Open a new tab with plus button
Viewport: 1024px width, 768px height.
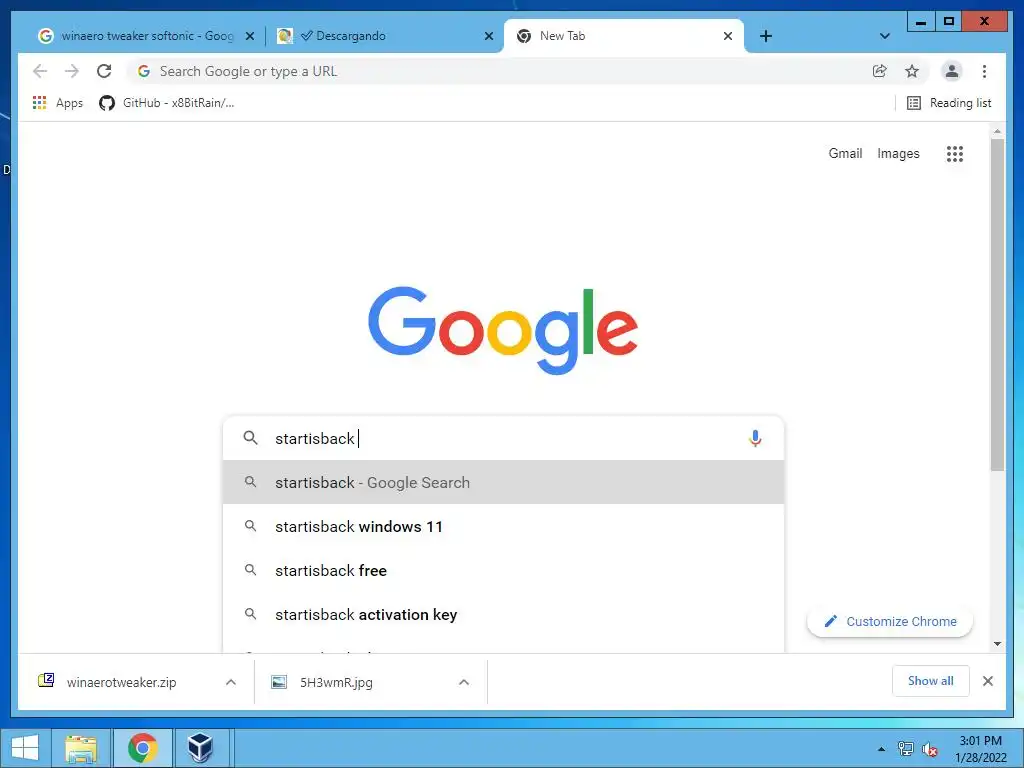click(766, 36)
